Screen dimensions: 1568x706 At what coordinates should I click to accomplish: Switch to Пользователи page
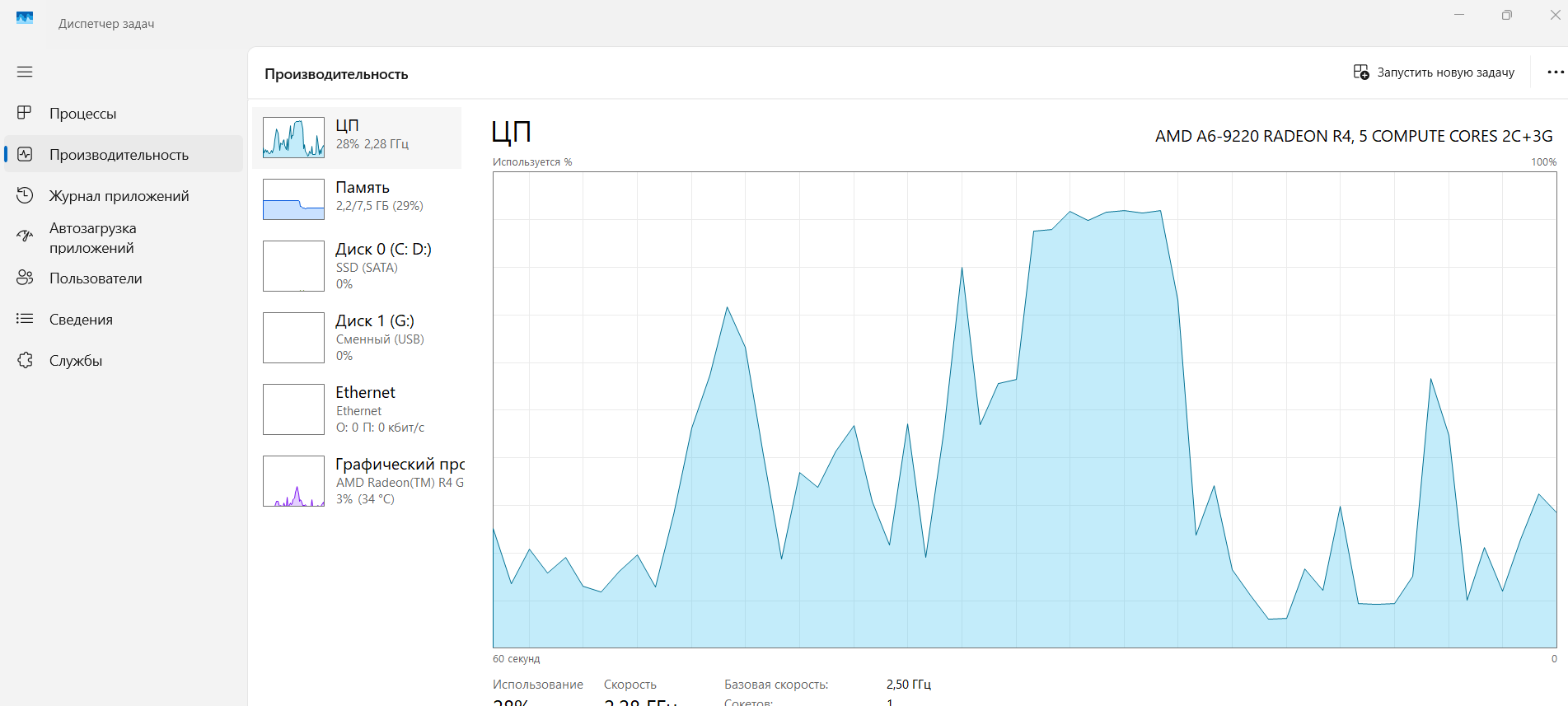(x=124, y=278)
